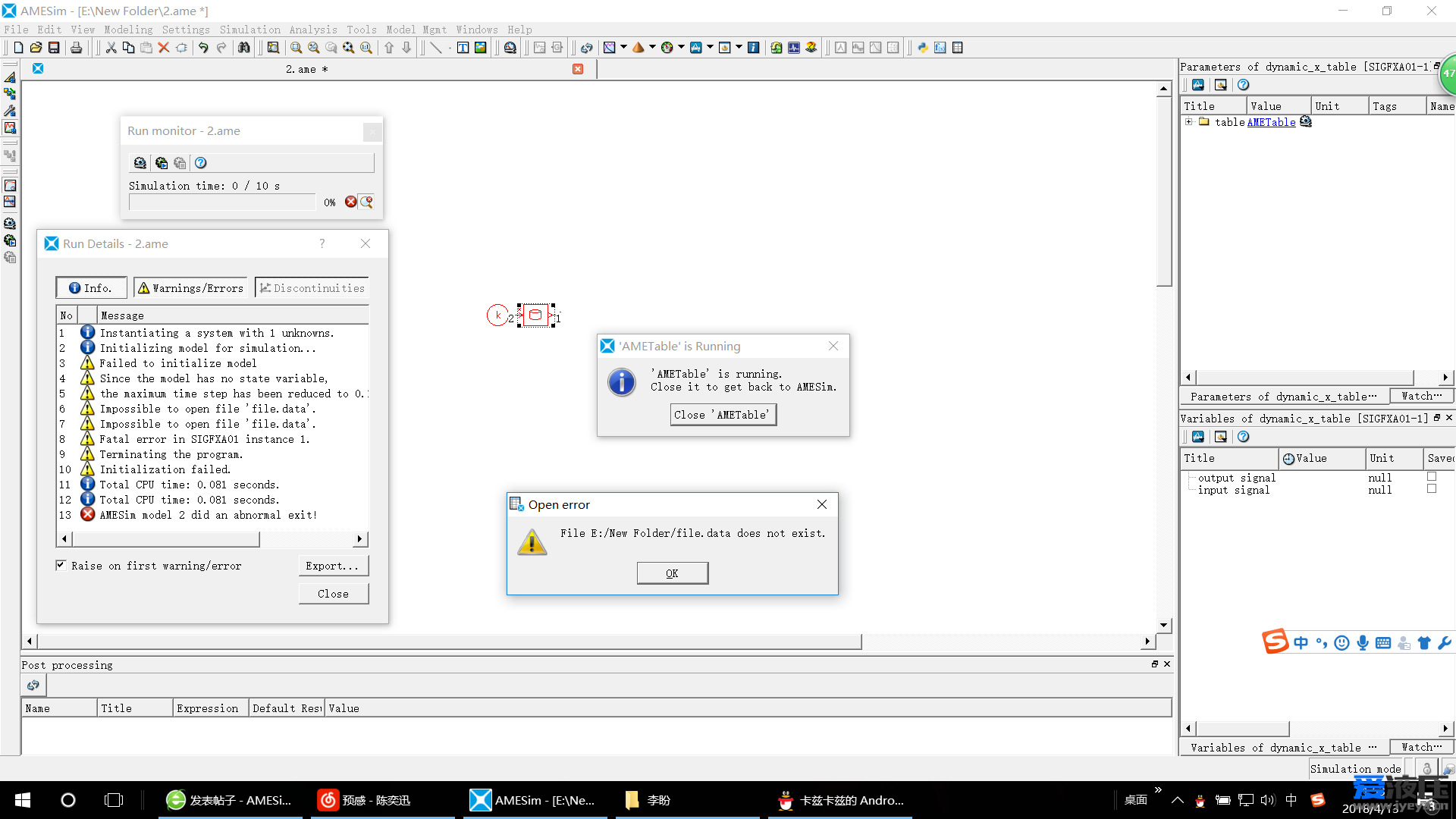The height and width of the screenshot is (819, 1456).
Task: Toggle Raise on first warning/error checkbox
Action: pos(61,565)
